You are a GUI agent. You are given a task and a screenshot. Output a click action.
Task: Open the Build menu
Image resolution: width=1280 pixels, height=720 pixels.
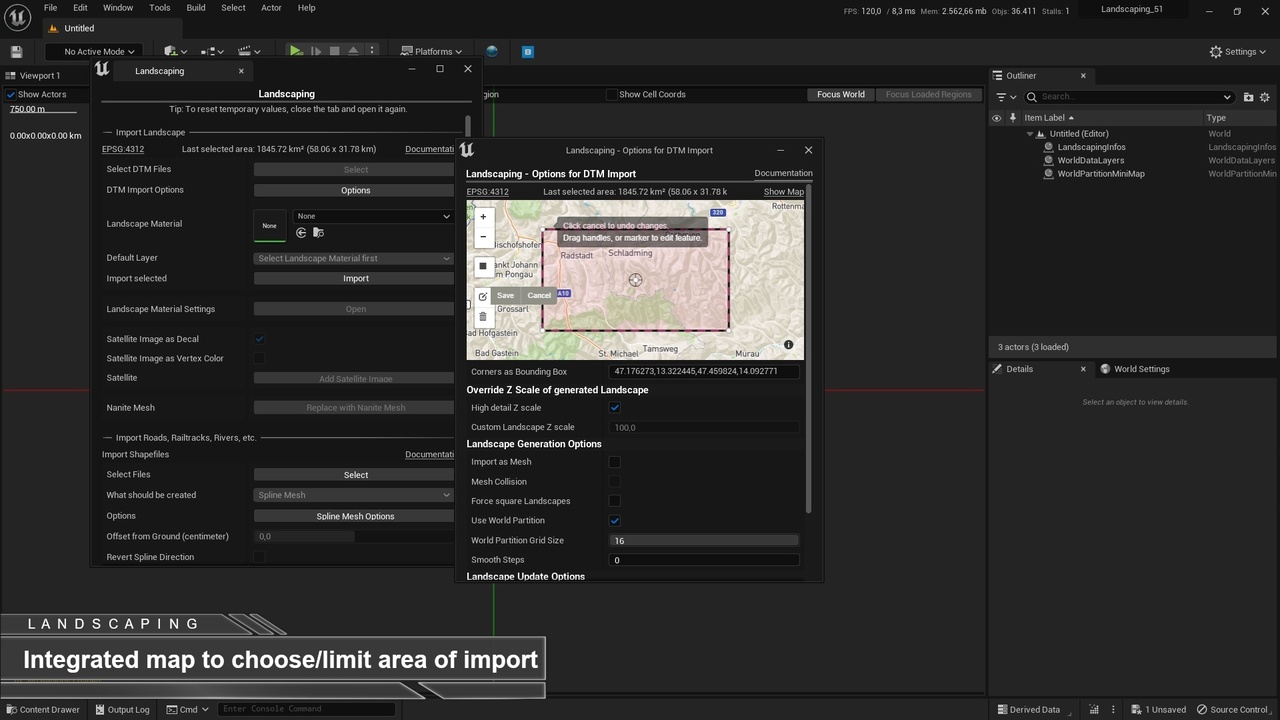(196, 8)
